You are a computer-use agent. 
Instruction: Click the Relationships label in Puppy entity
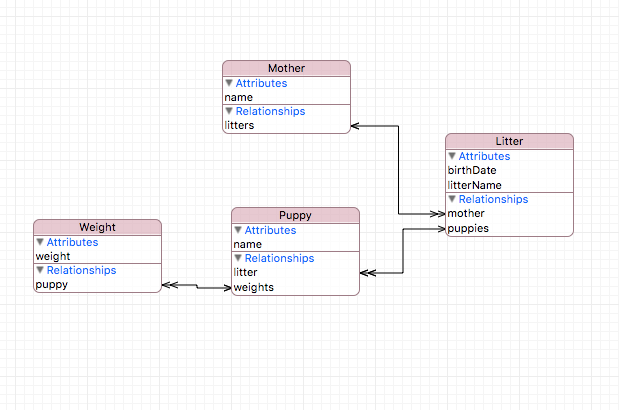click(x=279, y=258)
